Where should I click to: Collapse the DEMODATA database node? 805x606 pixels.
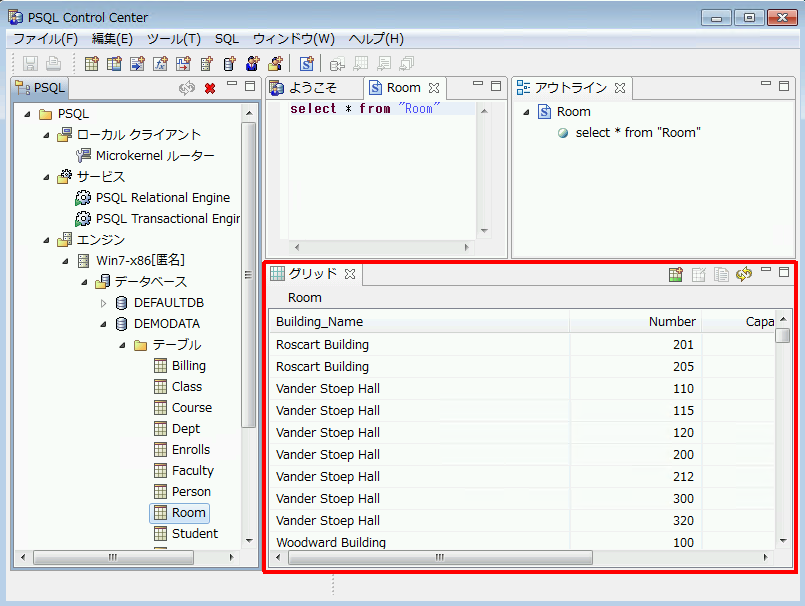(103, 324)
